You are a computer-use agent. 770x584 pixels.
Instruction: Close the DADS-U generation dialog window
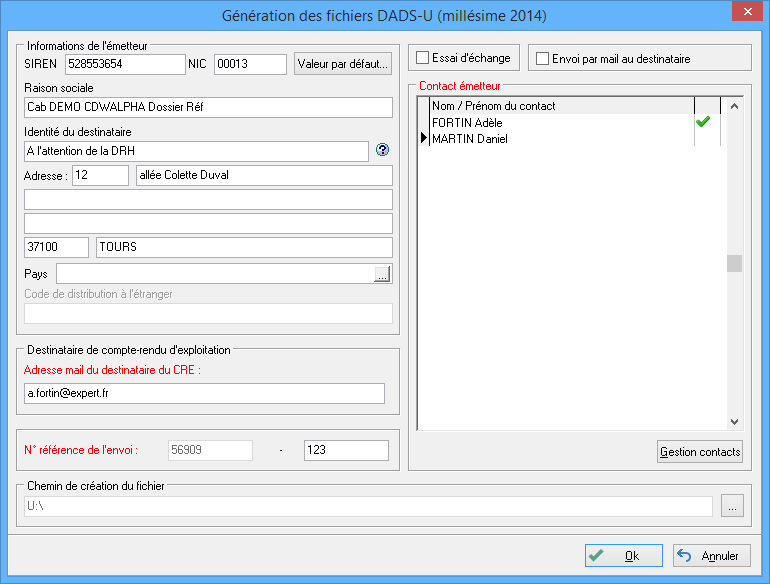click(x=744, y=14)
